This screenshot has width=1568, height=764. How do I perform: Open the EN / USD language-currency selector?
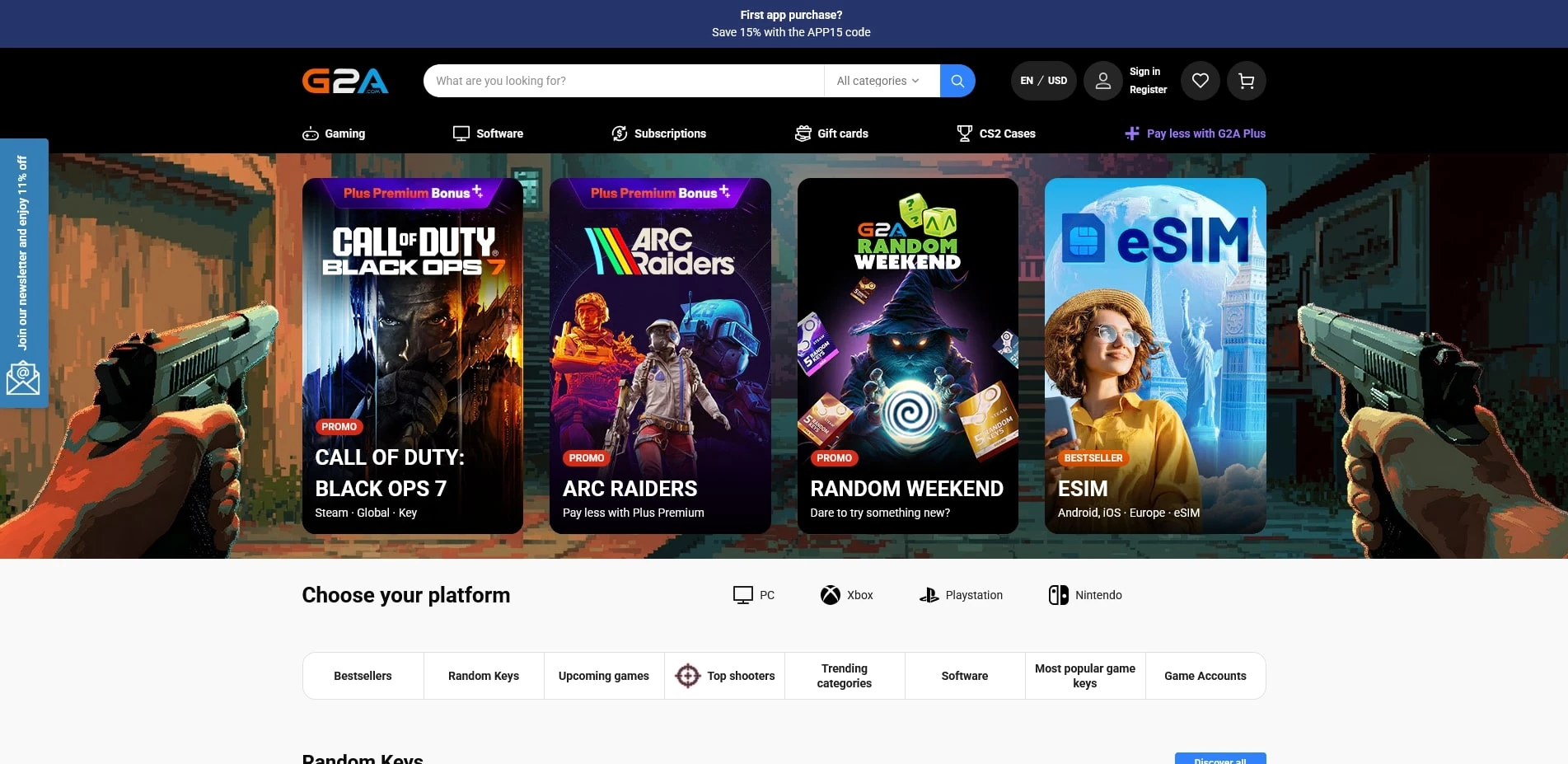point(1043,80)
